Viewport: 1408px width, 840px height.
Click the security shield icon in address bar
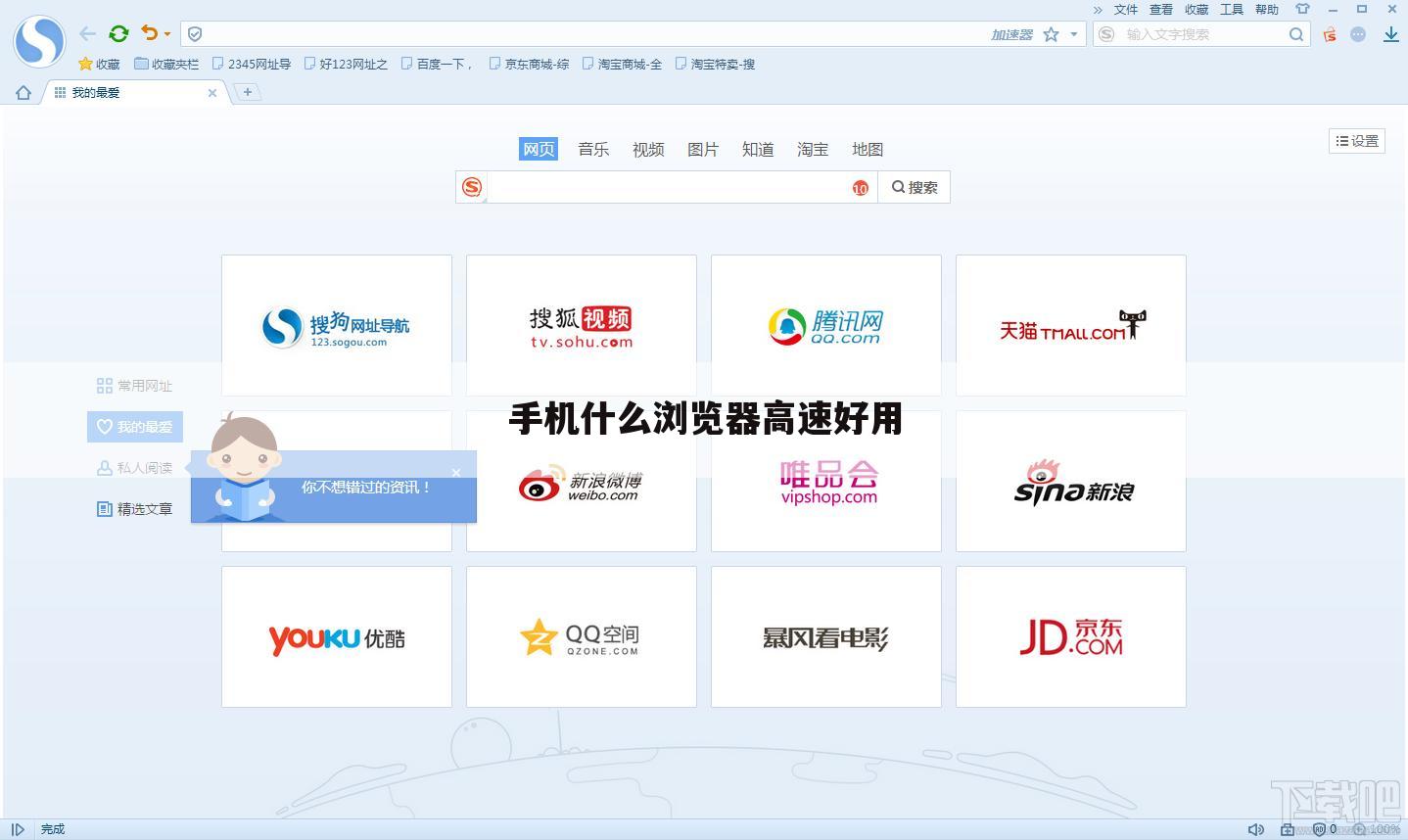[x=195, y=34]
